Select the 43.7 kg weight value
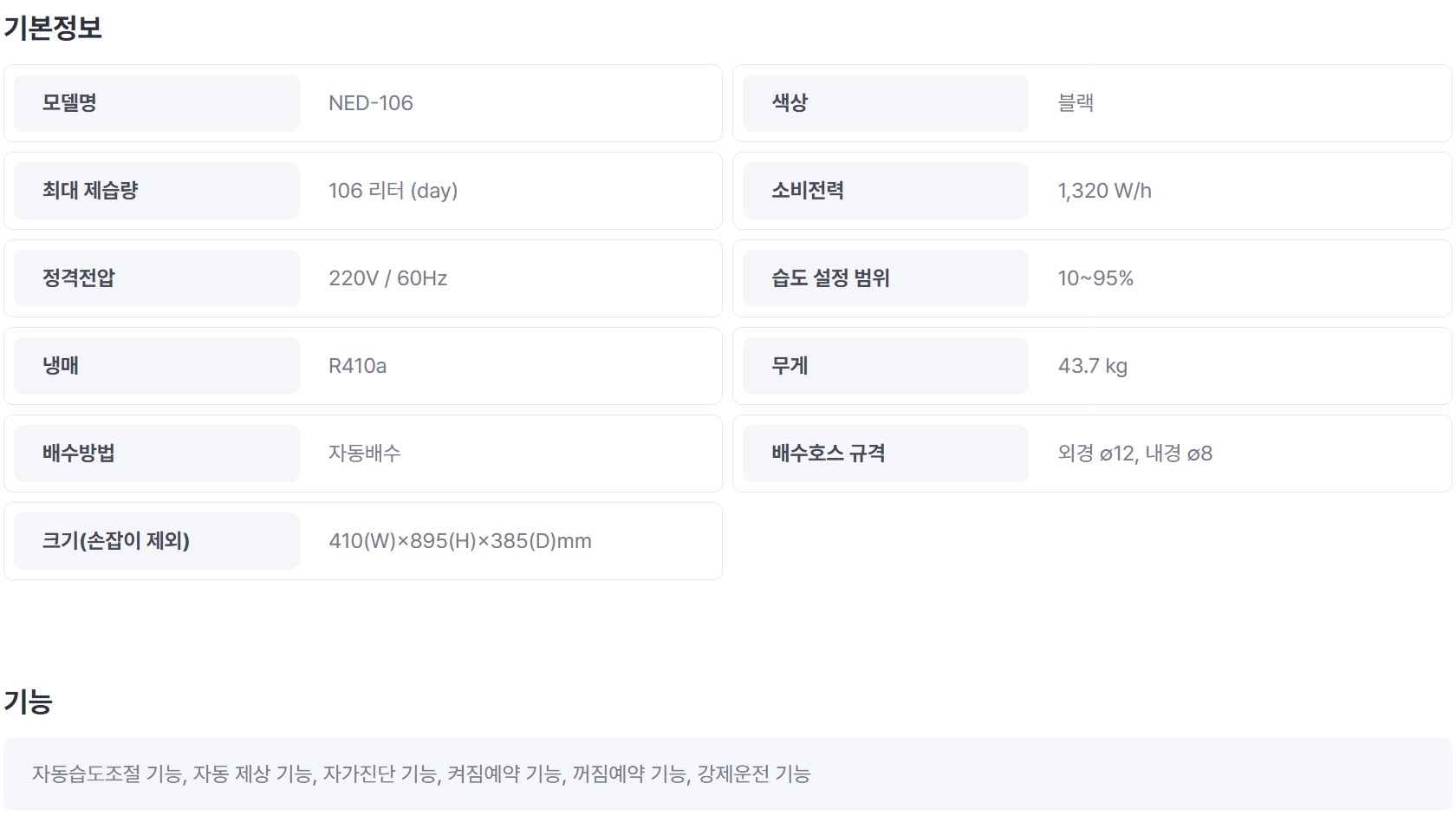 tap(1092, 366)
